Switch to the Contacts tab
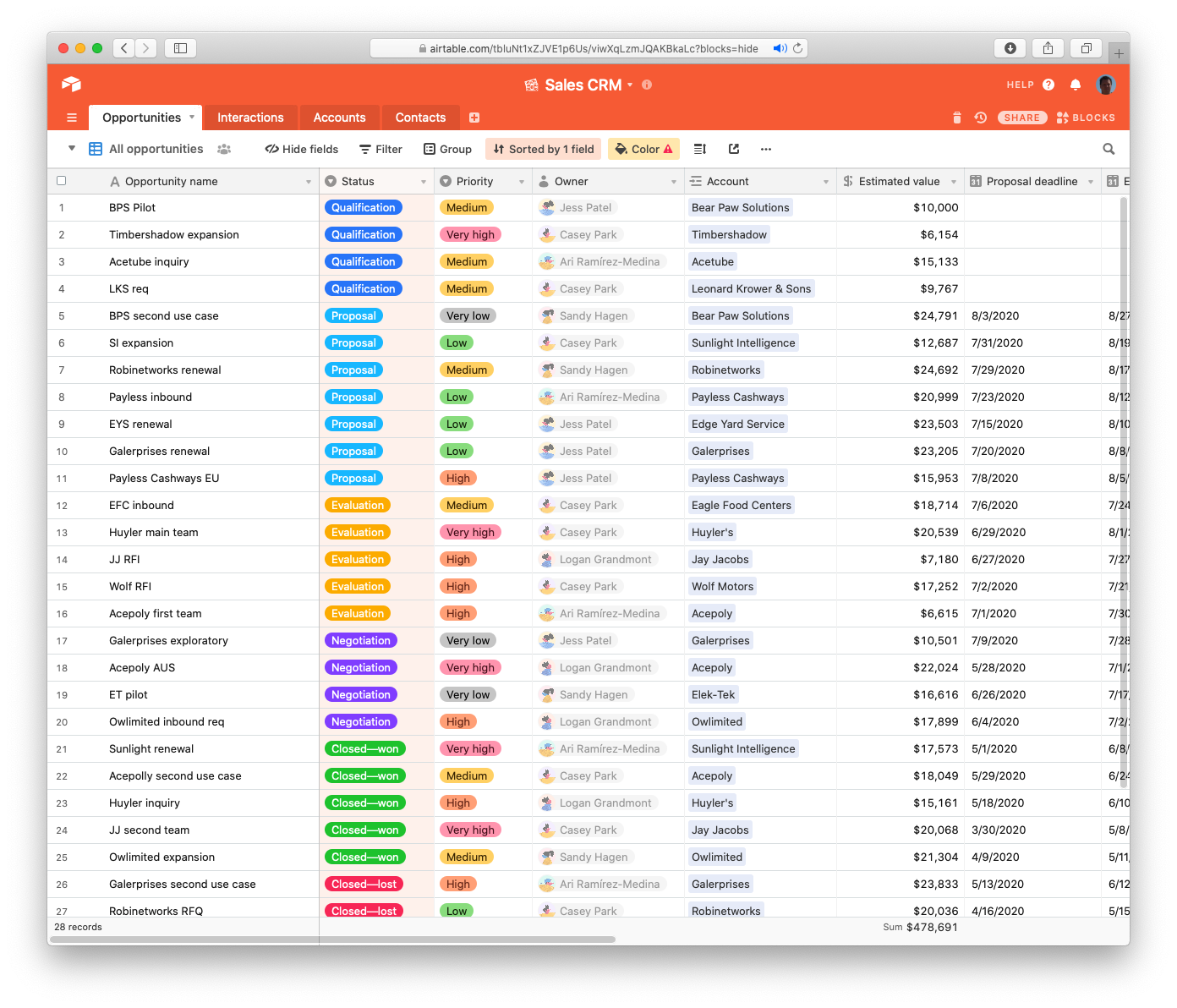 pyautogui.click(x=420, y=118)
